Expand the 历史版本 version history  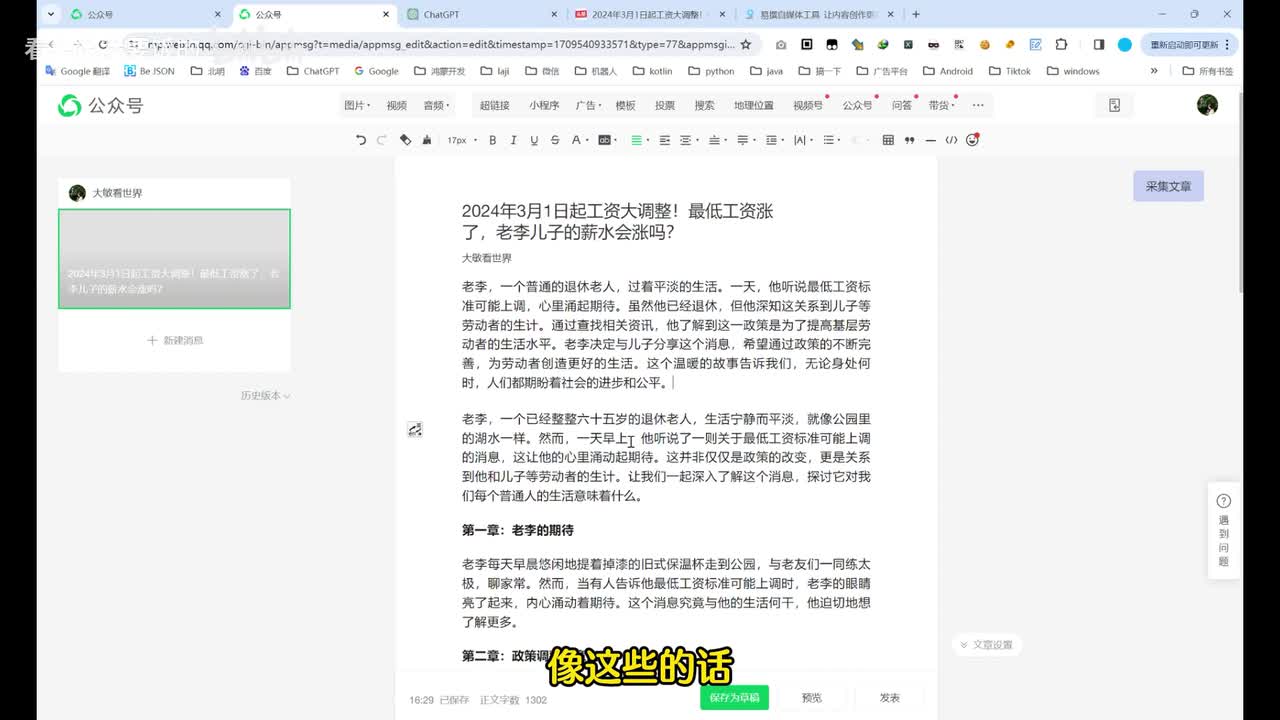tap(265, 396)
